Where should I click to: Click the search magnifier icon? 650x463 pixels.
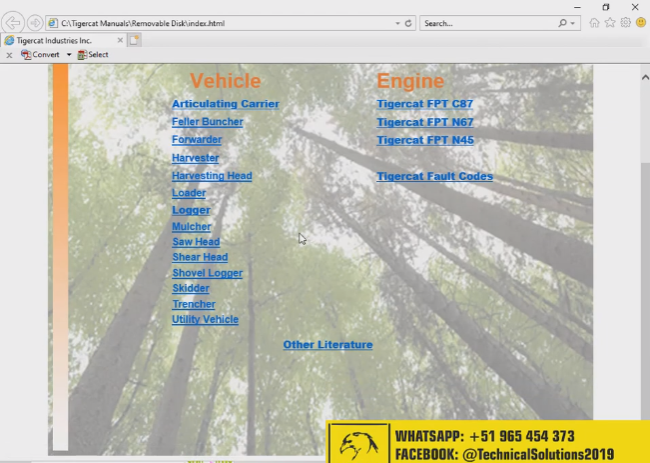[x=563, y=22]
